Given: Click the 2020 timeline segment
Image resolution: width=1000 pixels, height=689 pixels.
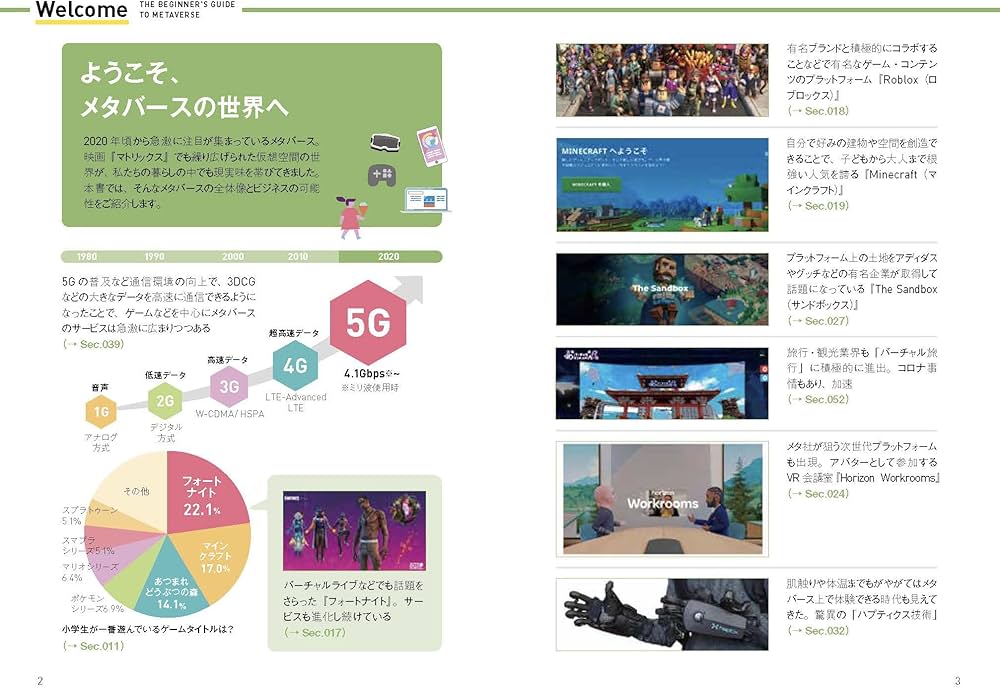Looking at the screenshot, I should [x=390, y=256].
